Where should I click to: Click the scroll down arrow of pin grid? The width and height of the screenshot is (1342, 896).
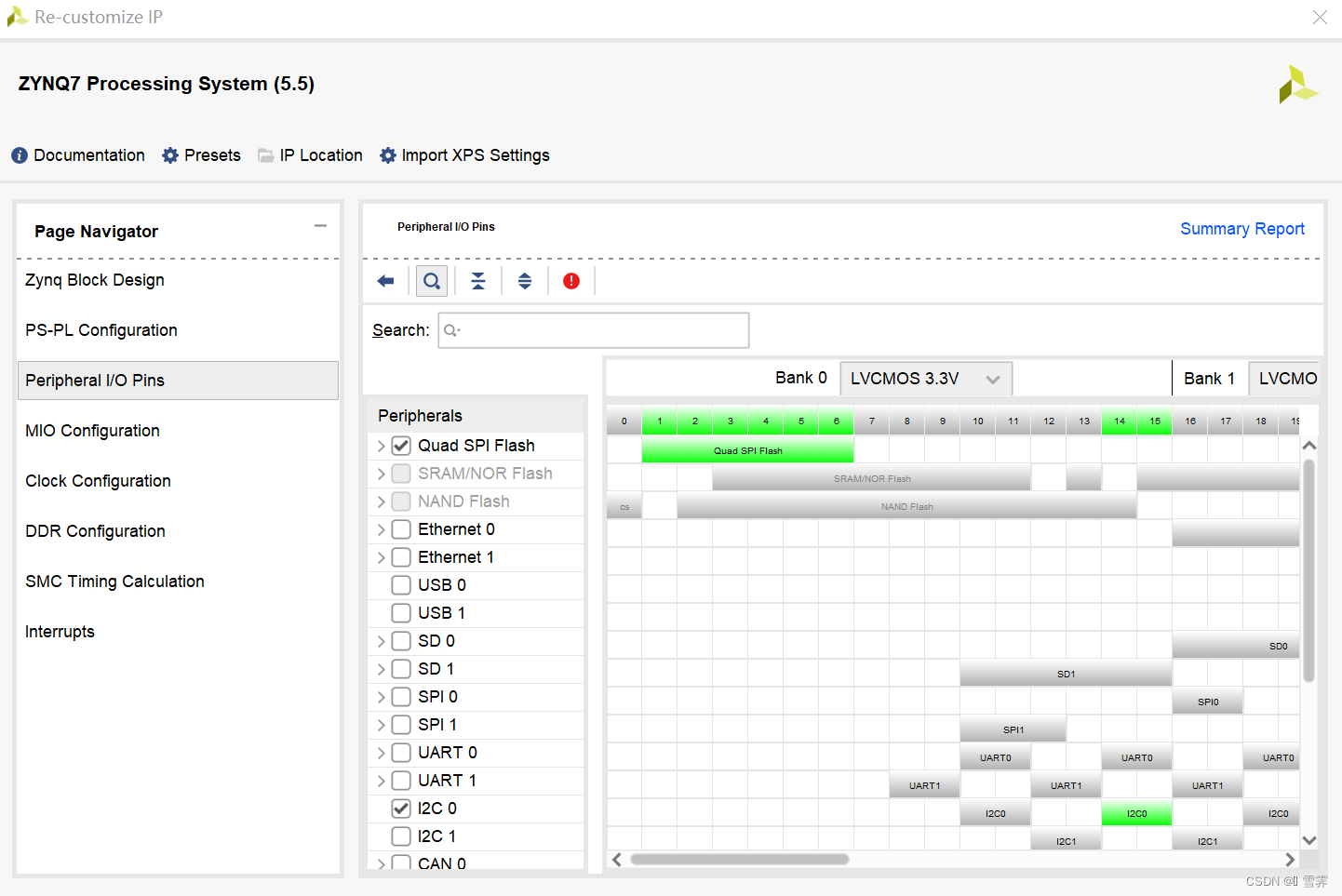point(1309,840)
